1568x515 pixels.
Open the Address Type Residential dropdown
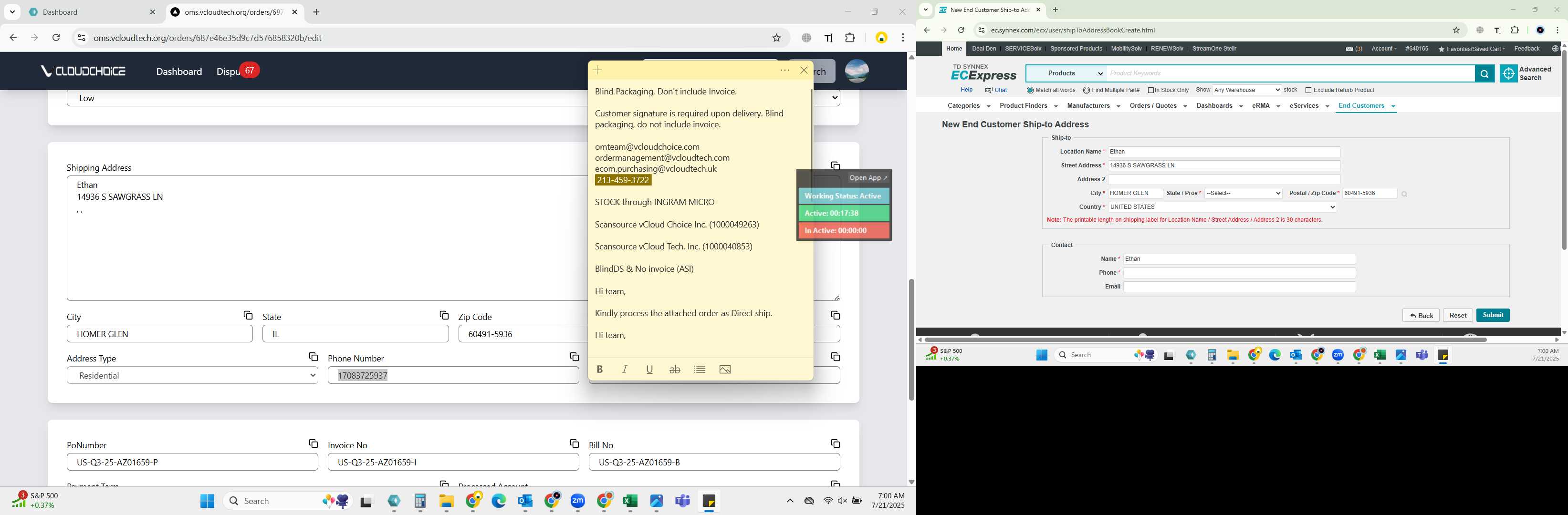point(192,375)
